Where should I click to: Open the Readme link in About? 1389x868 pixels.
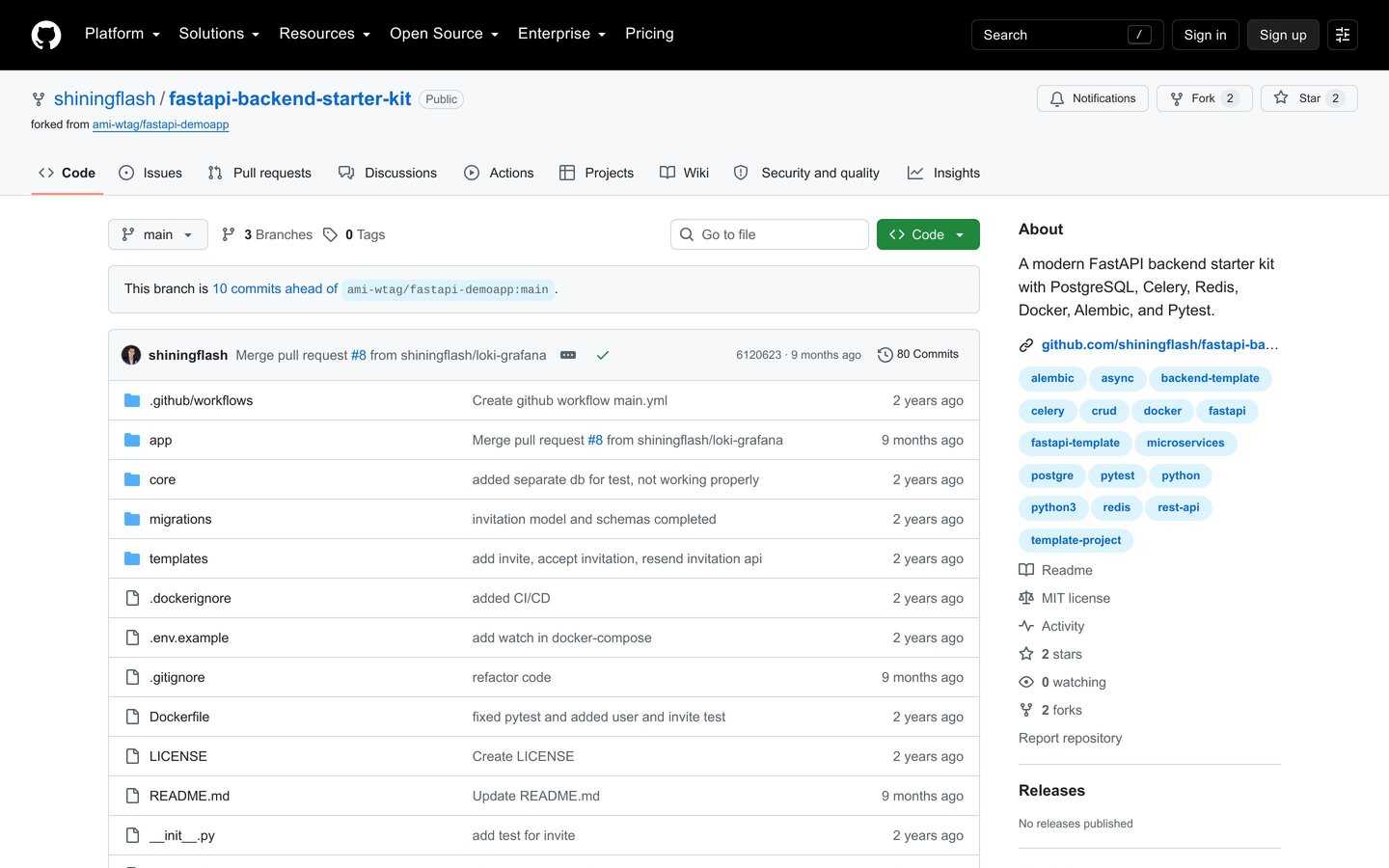click(x=1055, y=570)
